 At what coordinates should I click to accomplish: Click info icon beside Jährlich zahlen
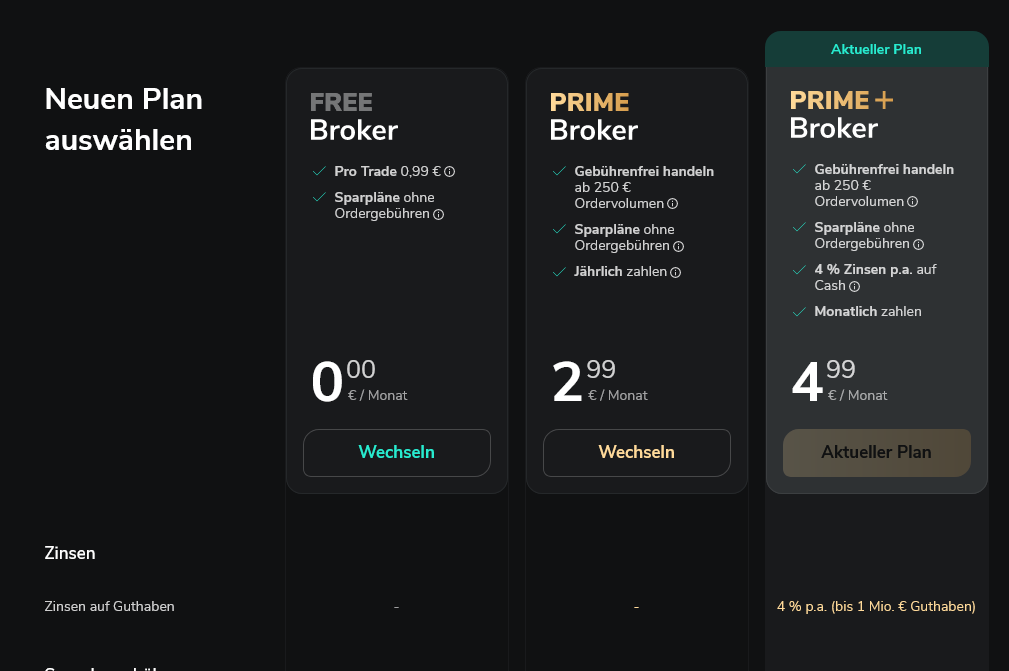pyautogui.click(x=675, y=272)
